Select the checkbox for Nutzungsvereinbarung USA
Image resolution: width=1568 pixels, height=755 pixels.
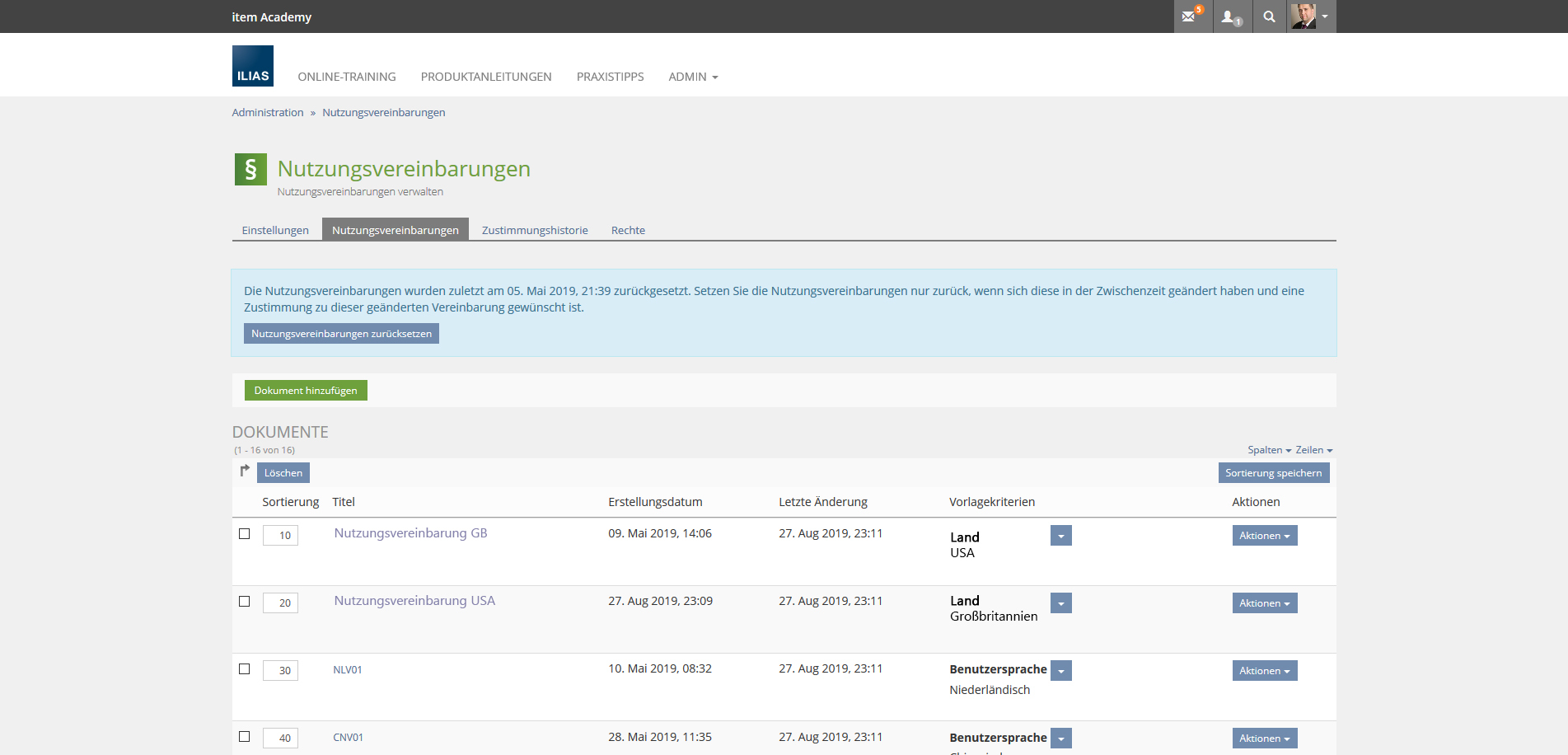tap(245, 601)
